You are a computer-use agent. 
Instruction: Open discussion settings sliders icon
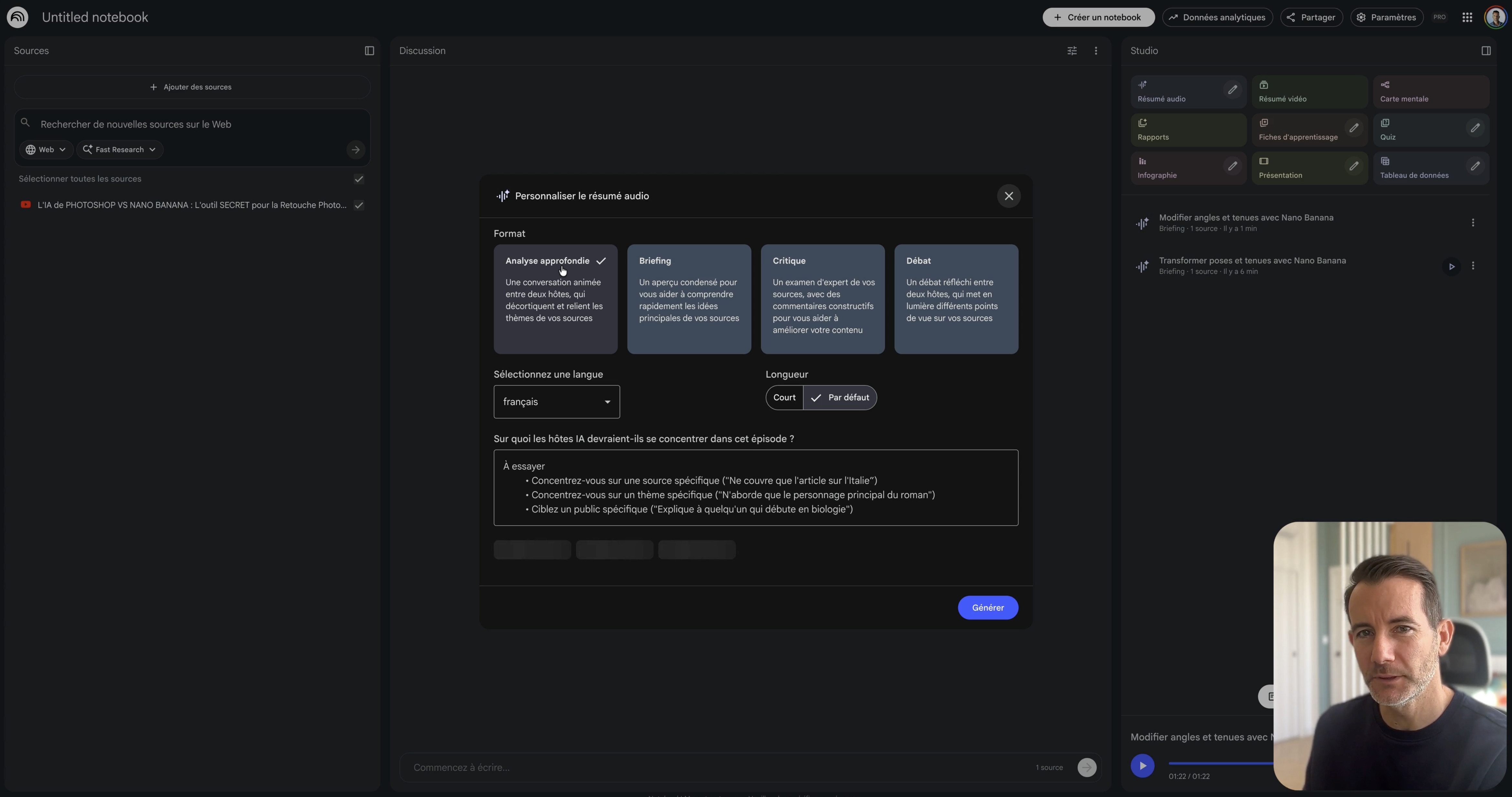point(1072,51)
